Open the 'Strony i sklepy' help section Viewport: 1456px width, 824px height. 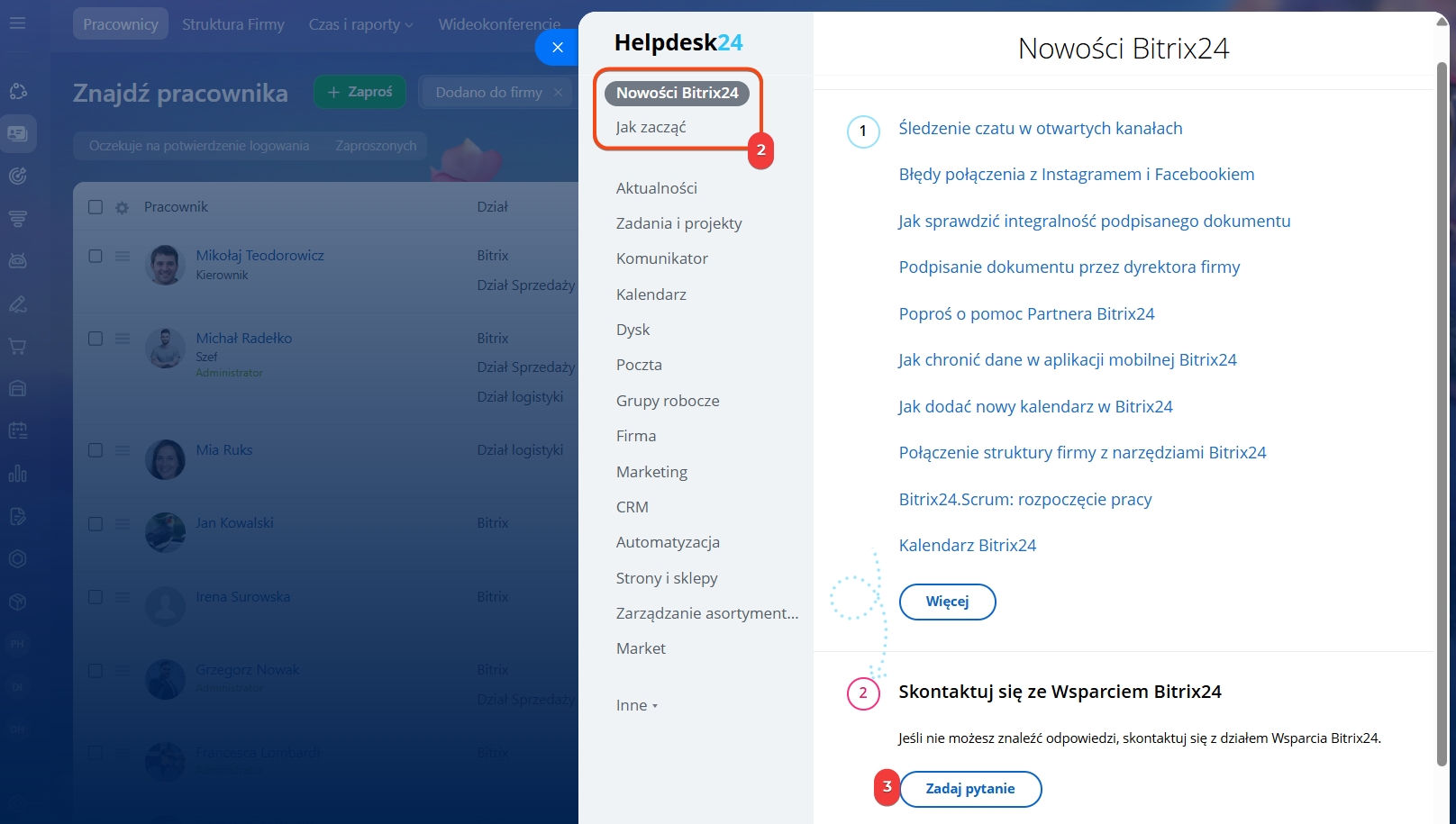pyautogui.click(x=667, y=578)
